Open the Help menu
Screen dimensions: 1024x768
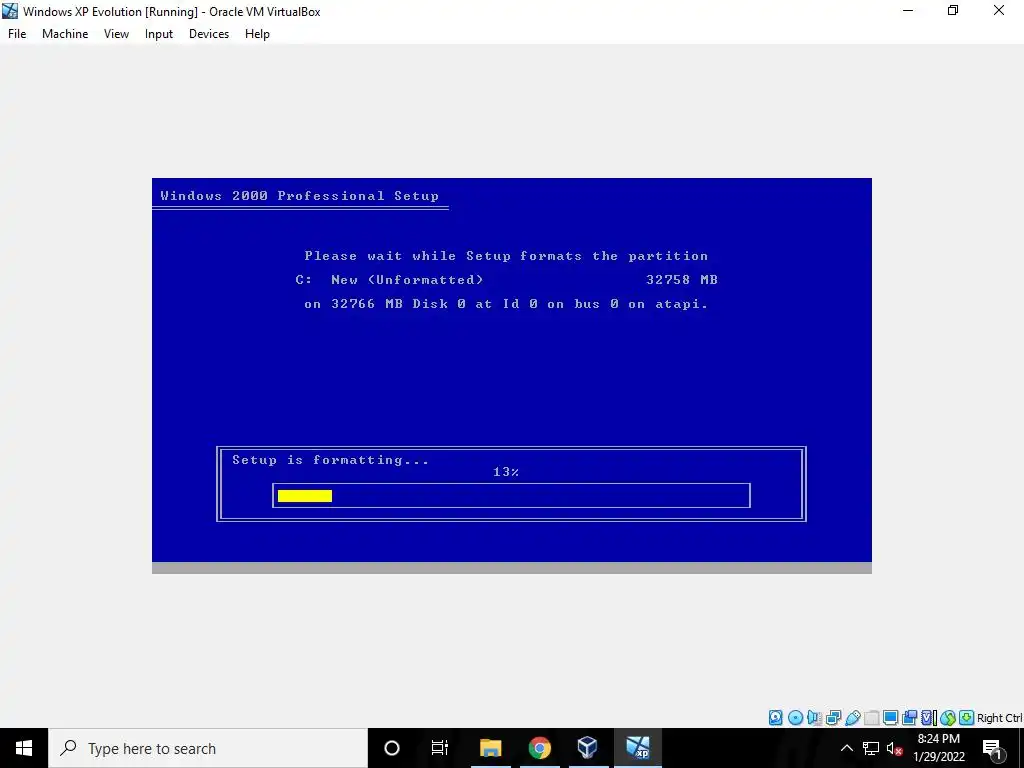tap(257, 34)
